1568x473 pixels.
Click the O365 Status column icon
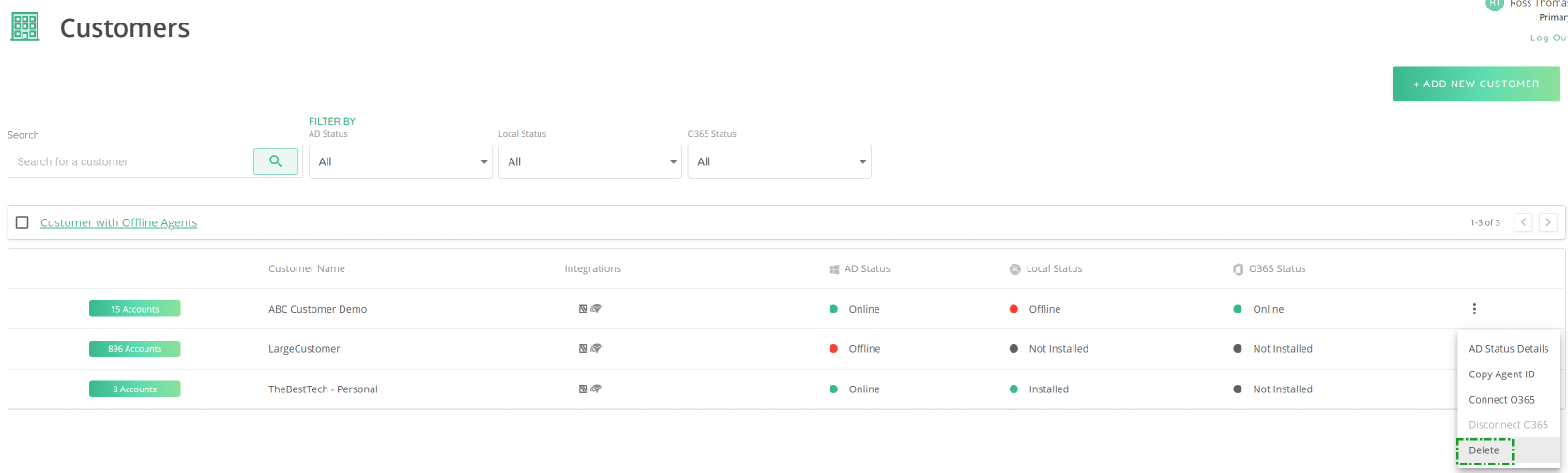coord(1239,269)
